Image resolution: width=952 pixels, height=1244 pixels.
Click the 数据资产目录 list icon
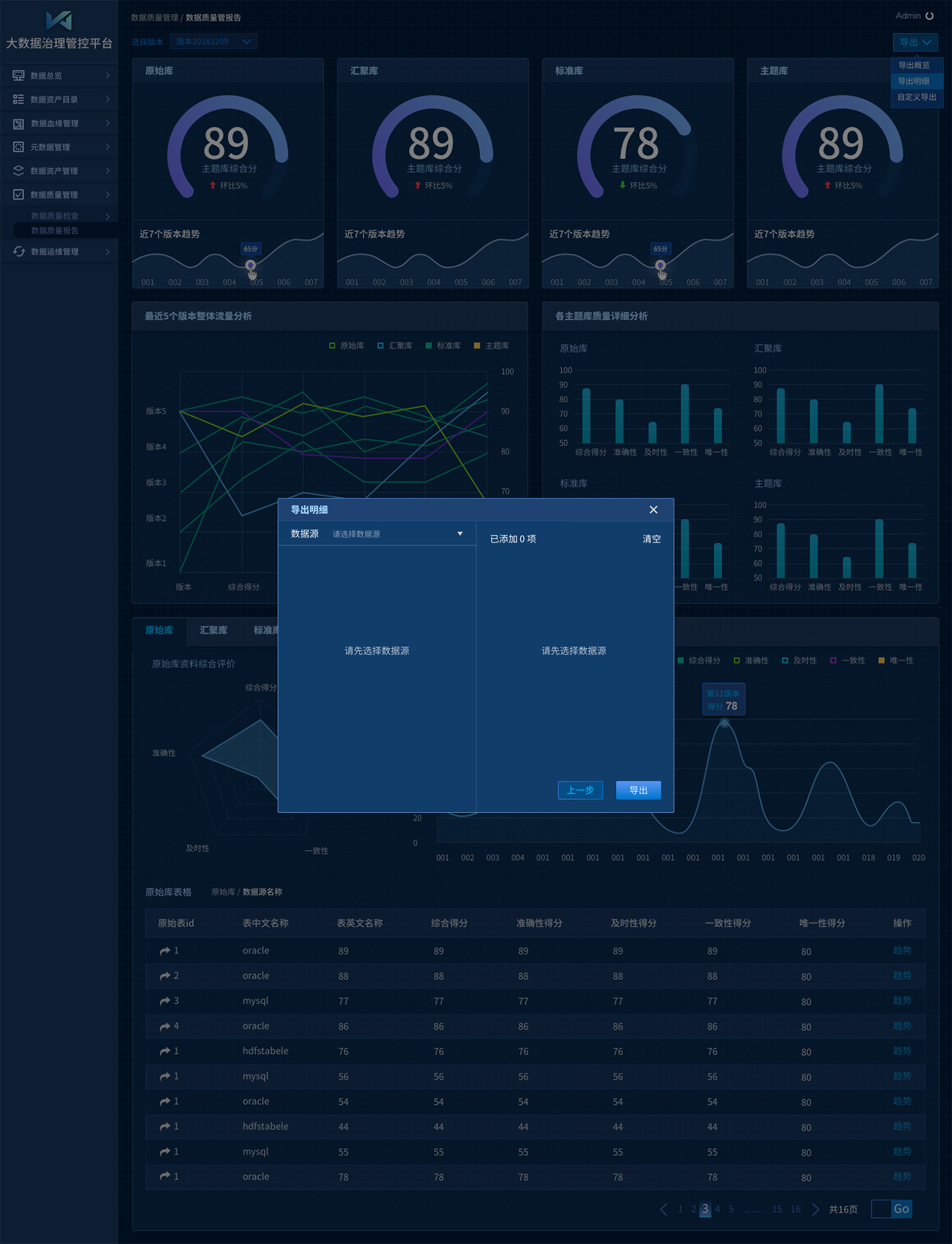point(18,99)
